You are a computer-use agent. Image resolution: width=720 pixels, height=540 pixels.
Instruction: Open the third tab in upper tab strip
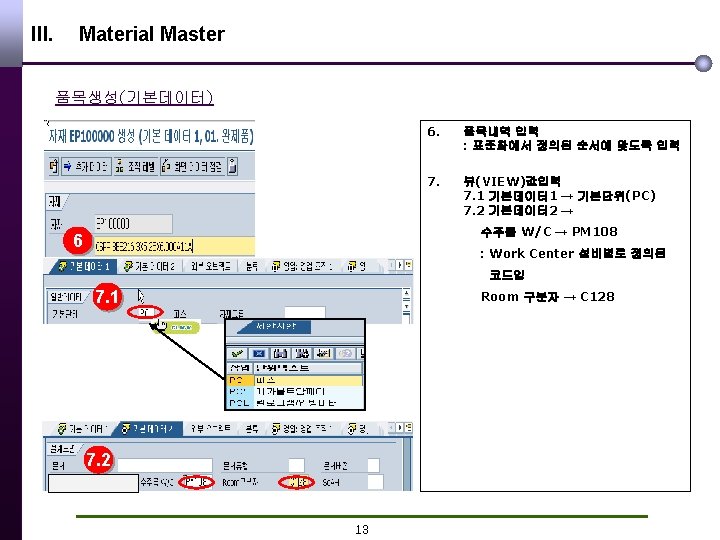pos(210,266)
